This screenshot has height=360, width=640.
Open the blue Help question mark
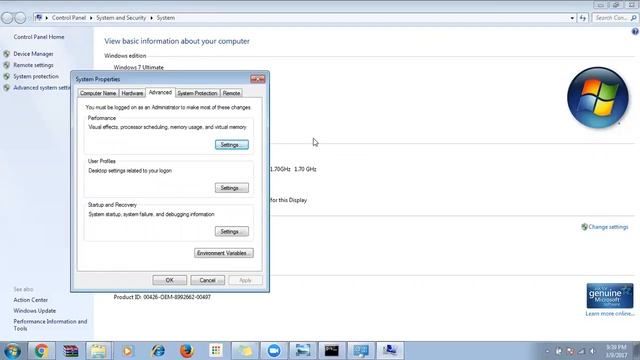coord(635,31)
